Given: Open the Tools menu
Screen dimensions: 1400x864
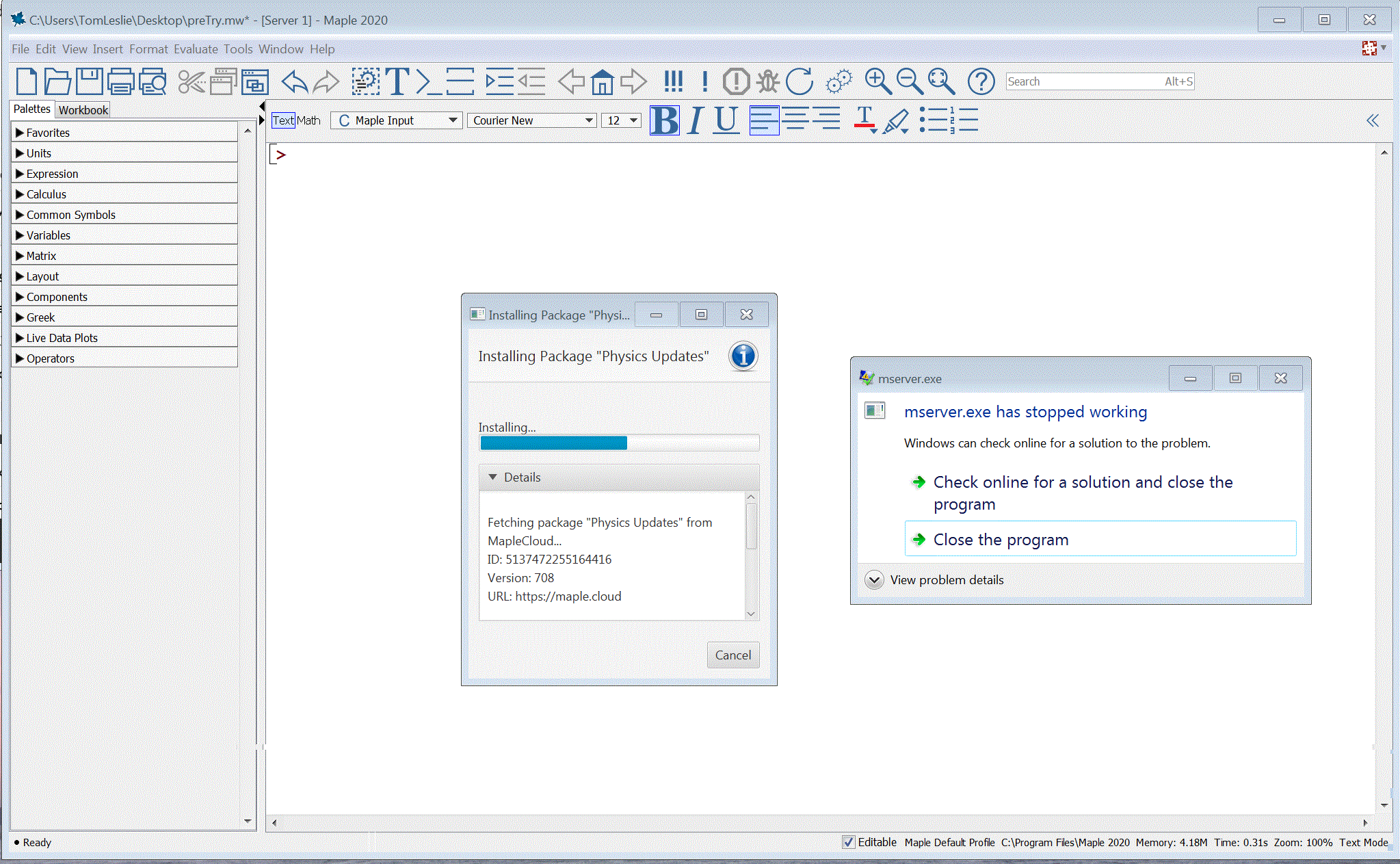Looking at the screenshot, I should pos(238,49).
